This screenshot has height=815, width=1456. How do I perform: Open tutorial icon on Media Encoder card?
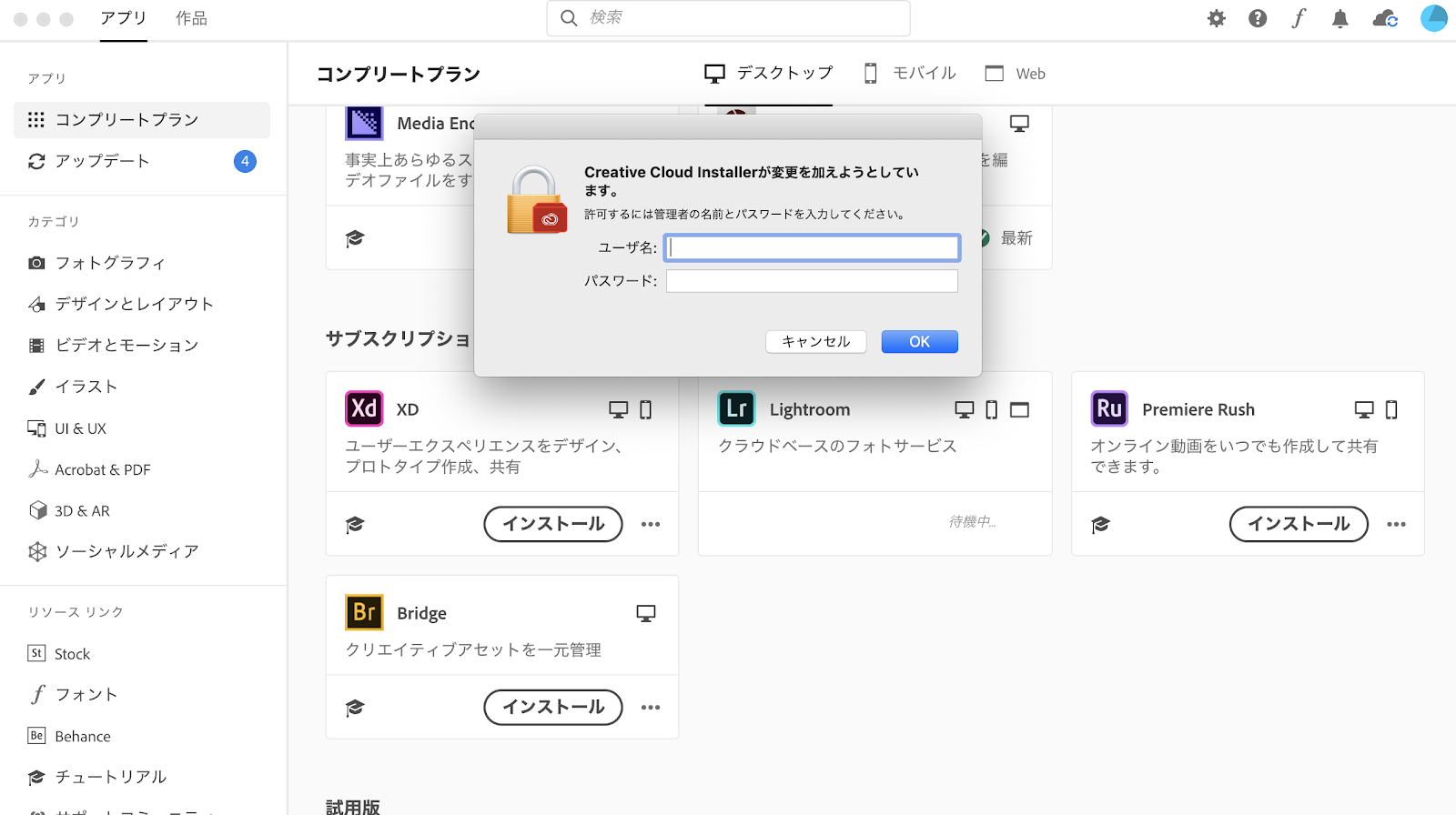tap(355, 238)
